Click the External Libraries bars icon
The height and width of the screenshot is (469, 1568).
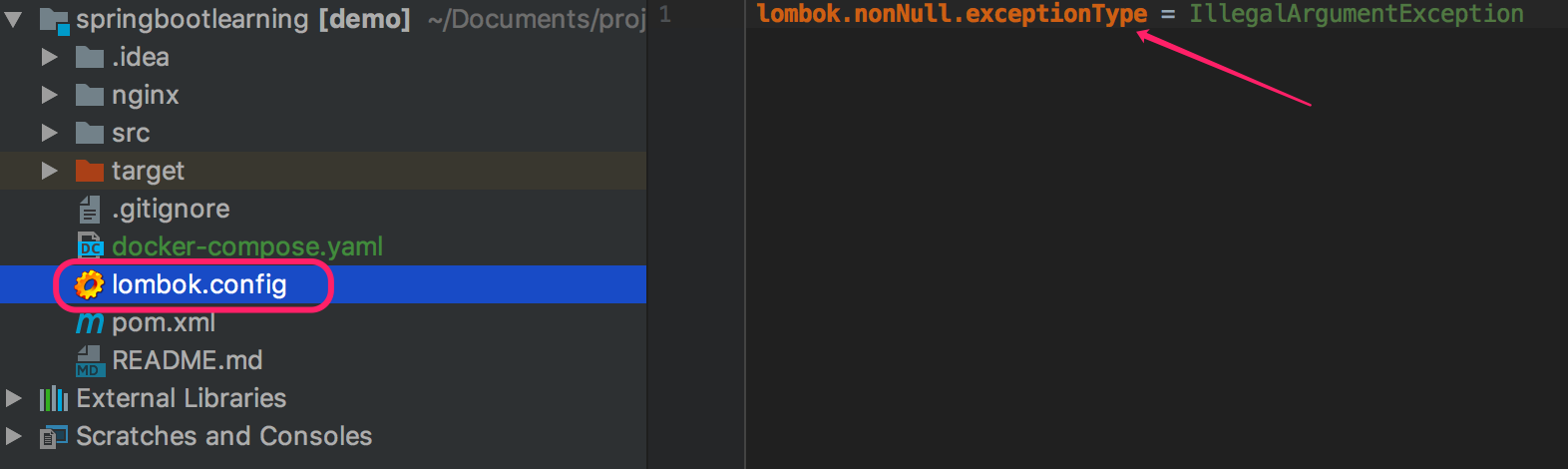tap(54, 399)
